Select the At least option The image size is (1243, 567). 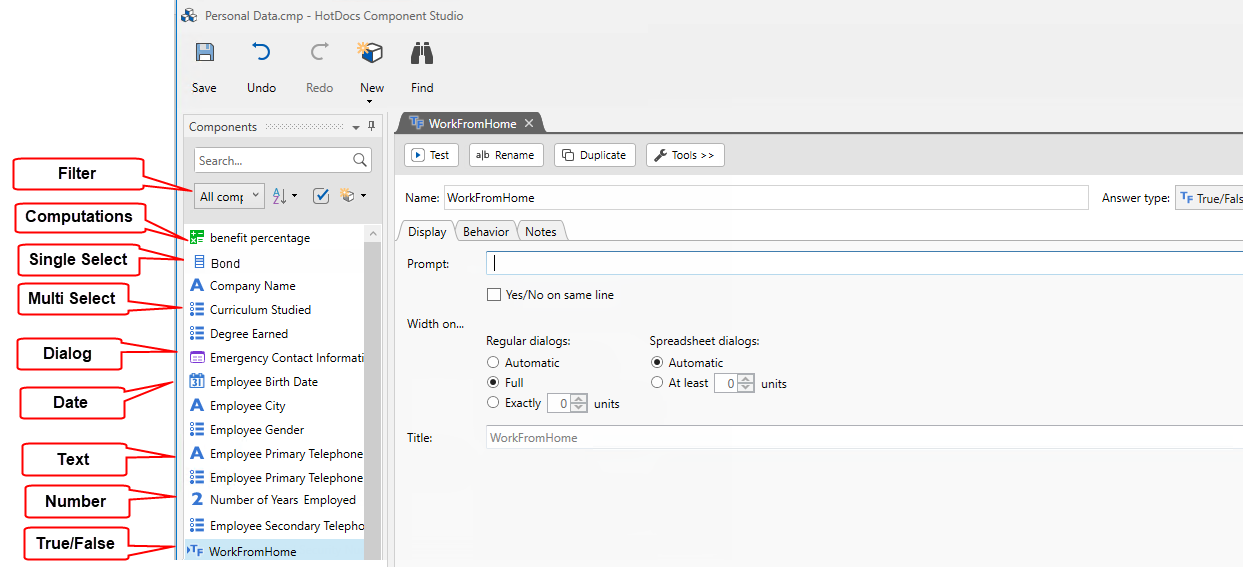coord(657,382)
